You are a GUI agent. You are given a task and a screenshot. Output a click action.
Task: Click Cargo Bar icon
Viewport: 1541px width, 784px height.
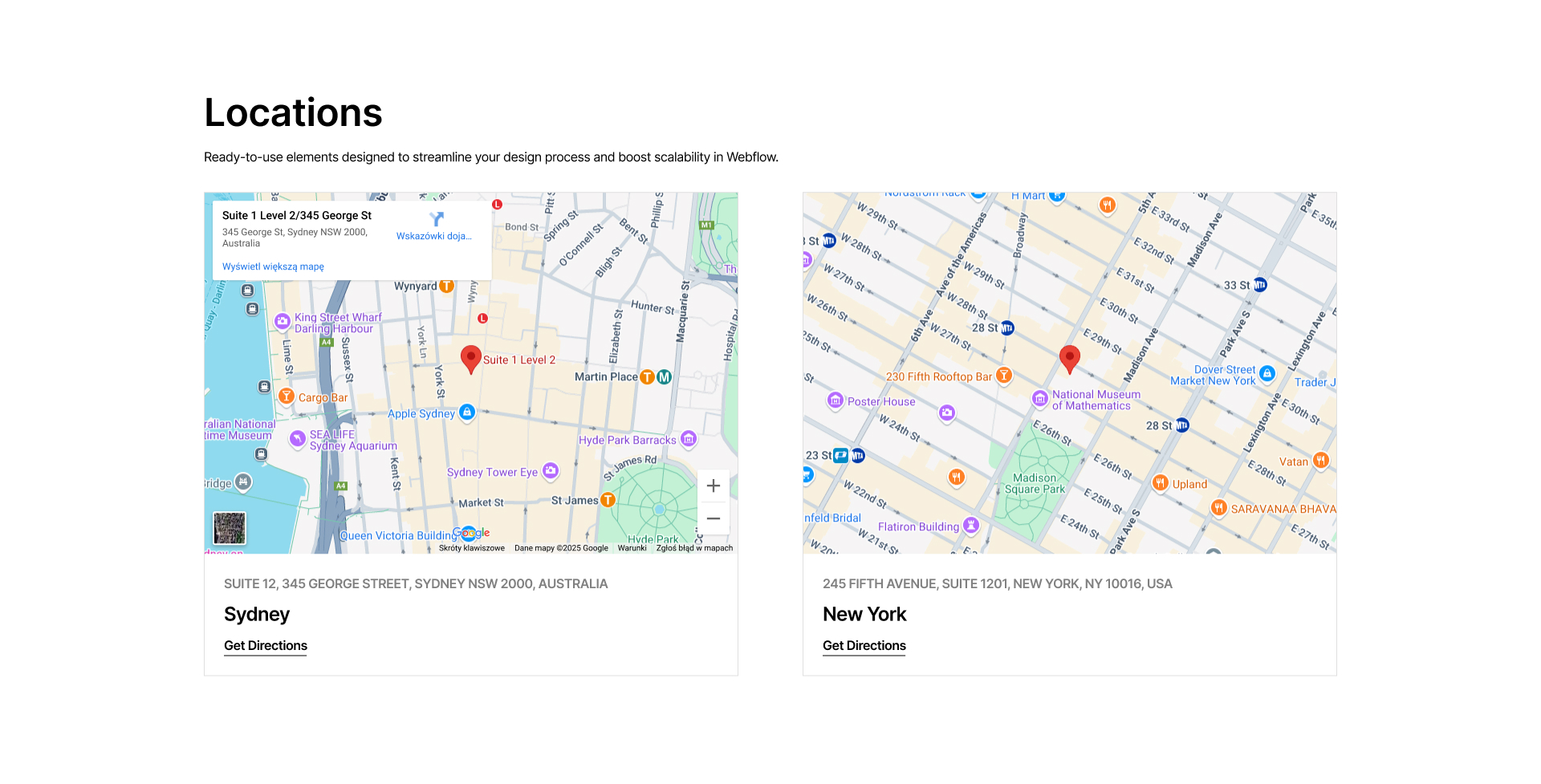[287, 396]
